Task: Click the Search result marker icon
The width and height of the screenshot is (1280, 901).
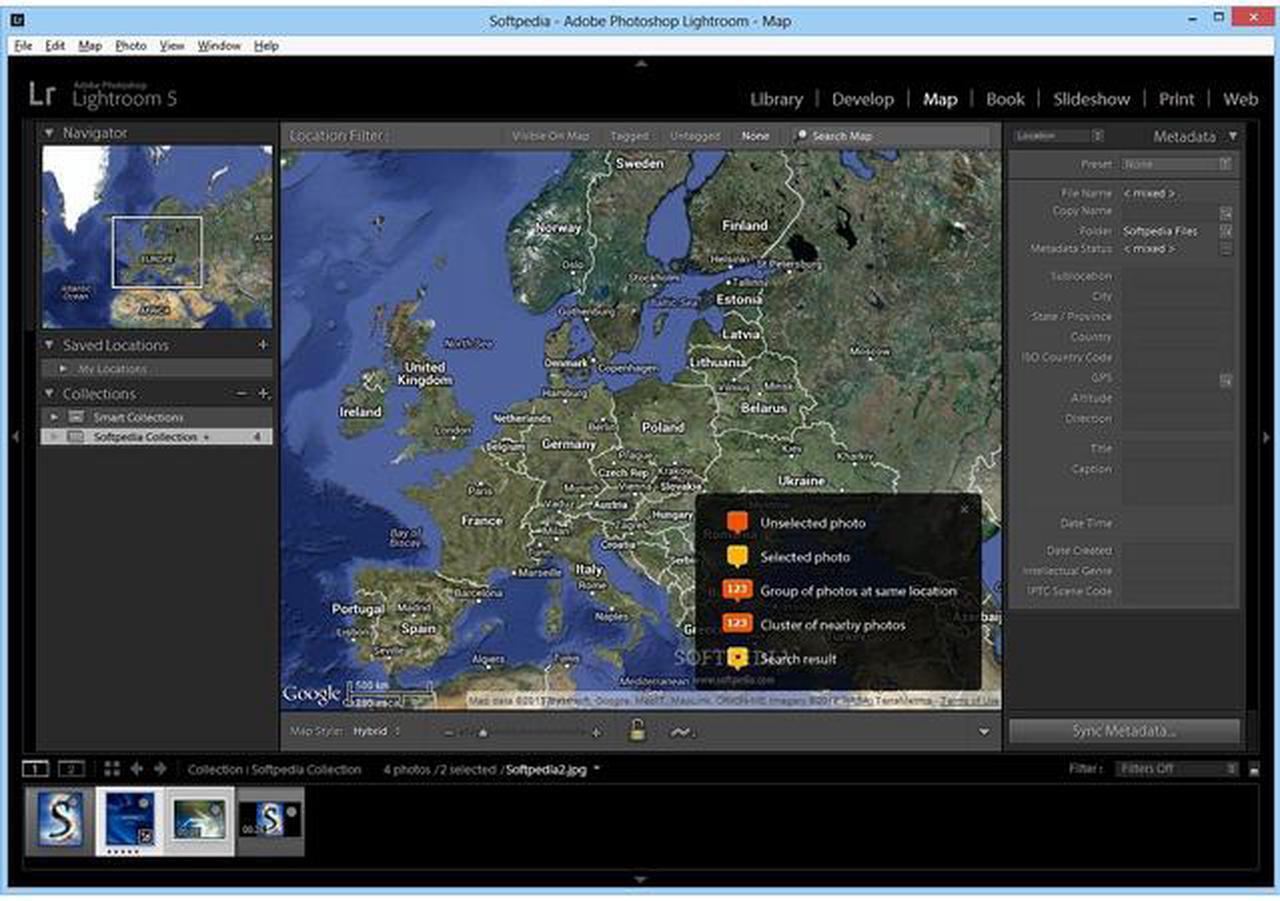Action: click(737, 658)
